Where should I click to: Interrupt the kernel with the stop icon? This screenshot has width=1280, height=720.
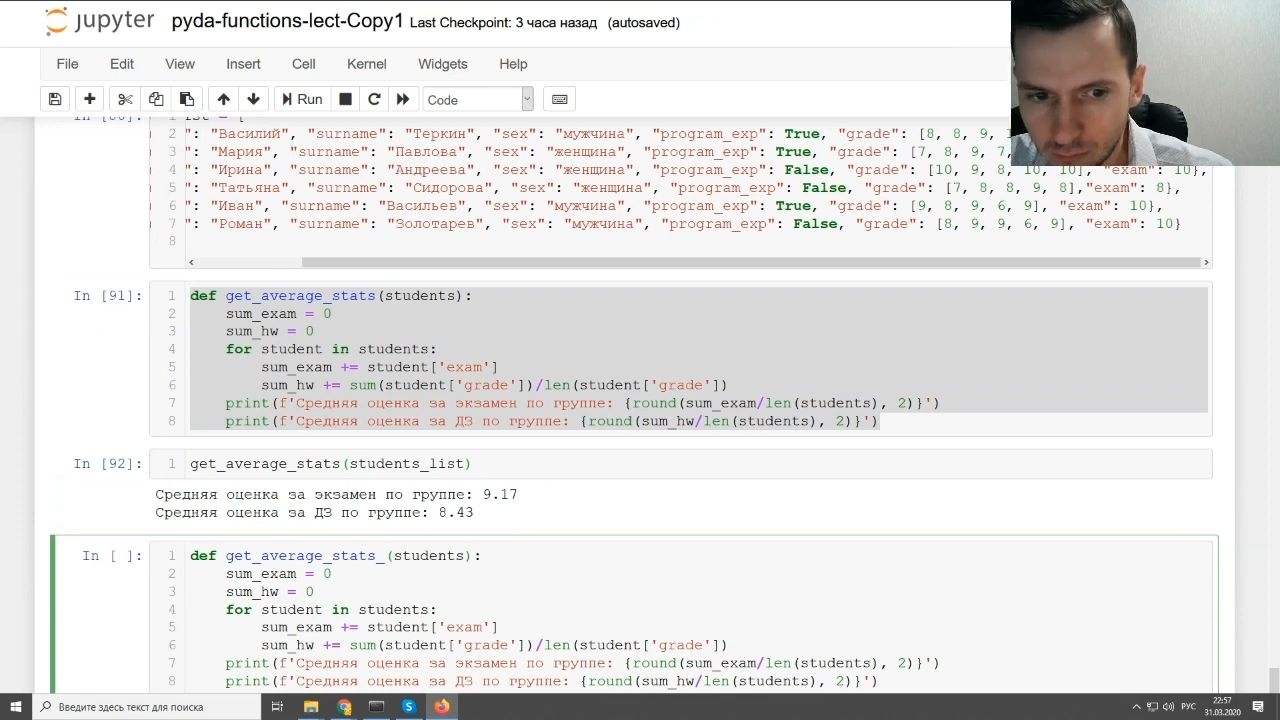pos(345,99)
